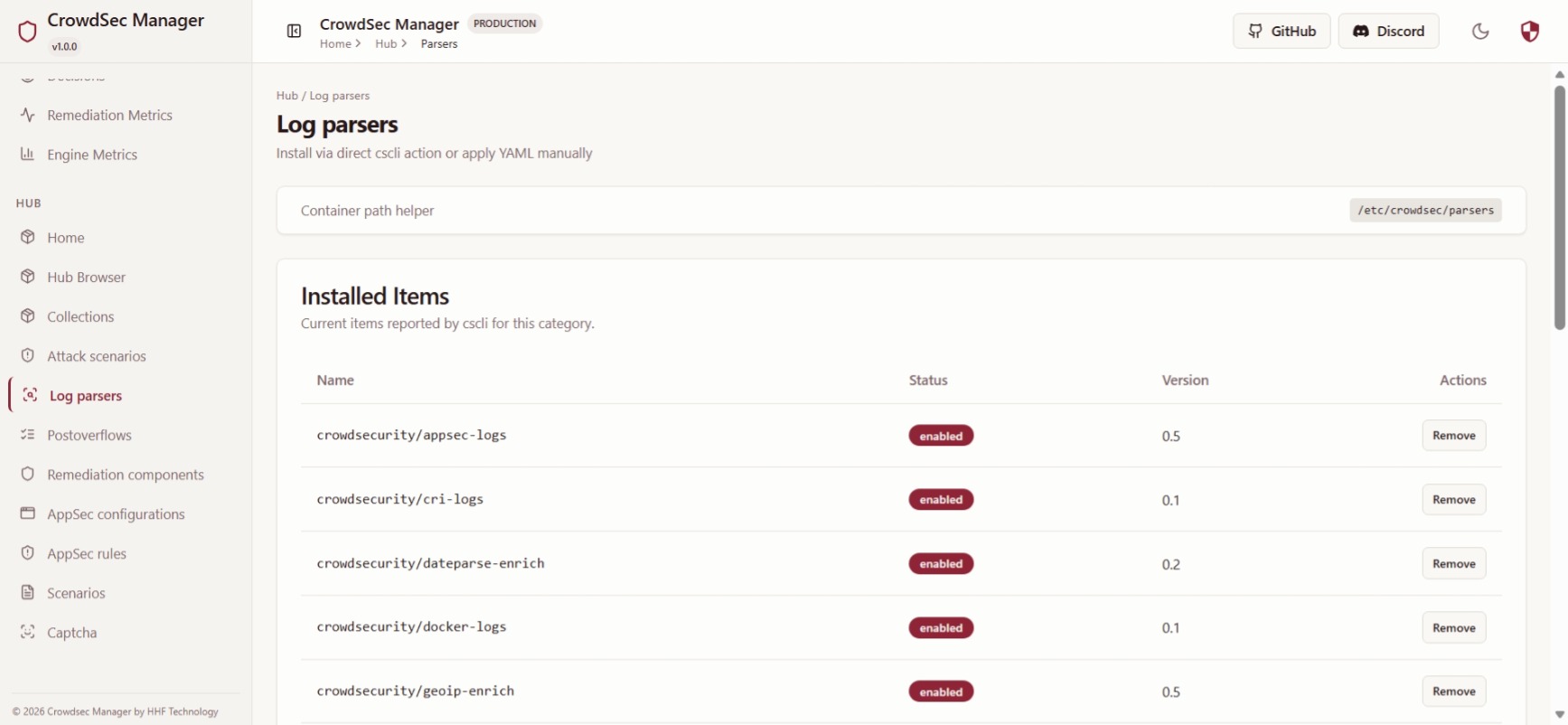
Task: Click enabled badge for appsec-logs
Action: pos(941,436)
